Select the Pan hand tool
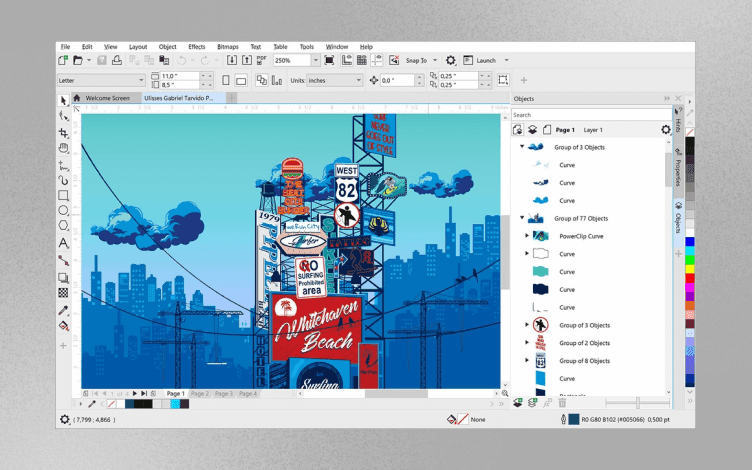752x470 pixels. pos(63,148)
